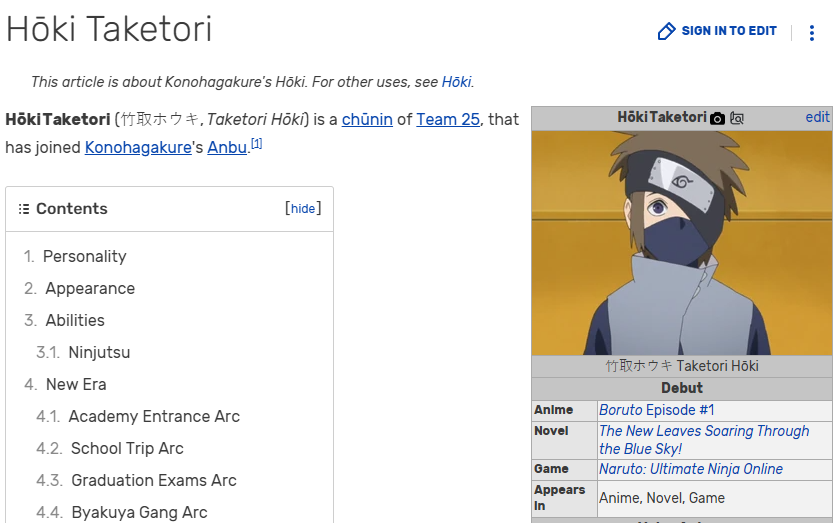Jump to Byakuya Gang Arc subsection
Screen dimensions: 839x523
click(139, 512)
